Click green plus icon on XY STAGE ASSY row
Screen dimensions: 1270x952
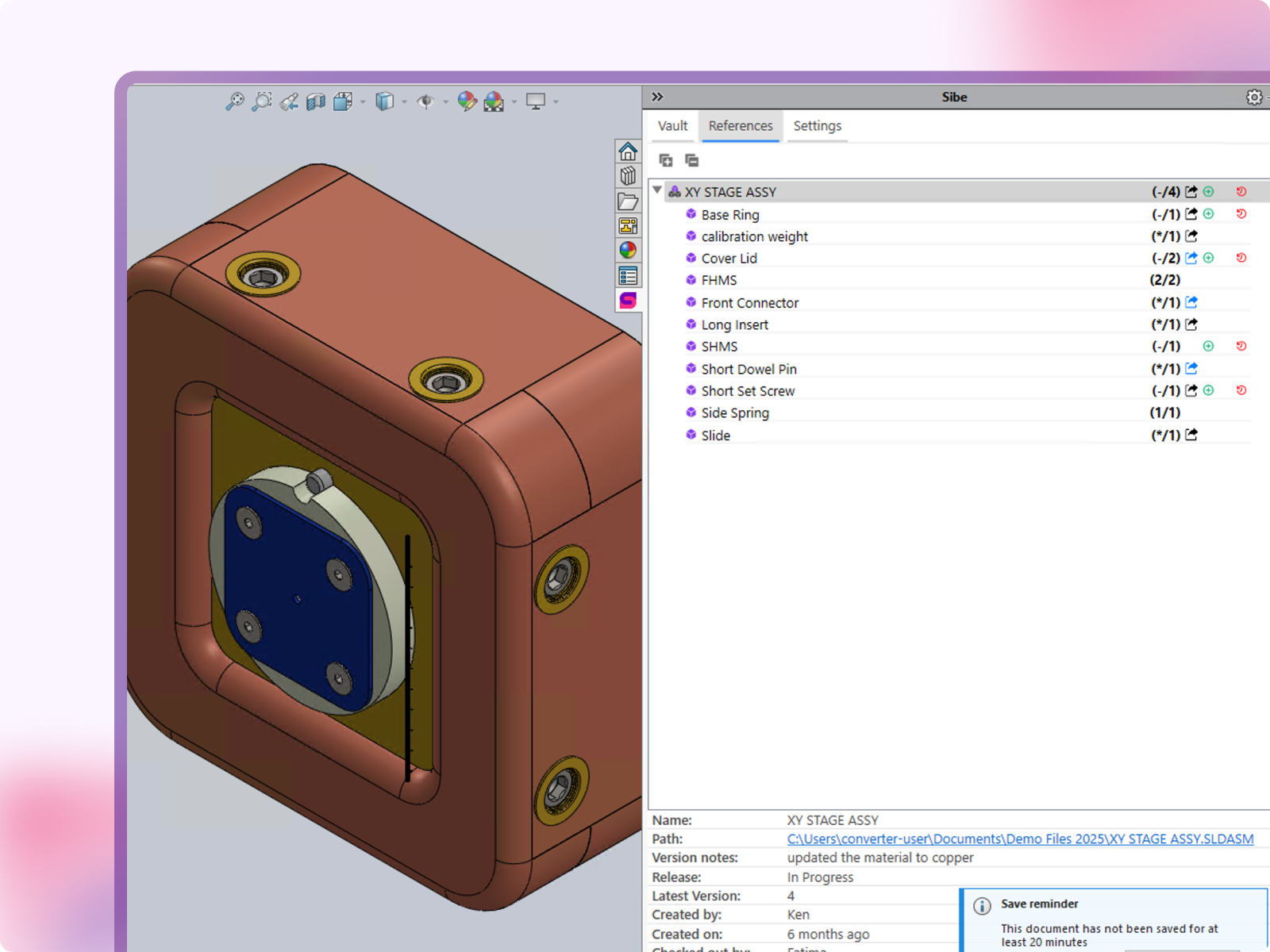coord(1208,191)
